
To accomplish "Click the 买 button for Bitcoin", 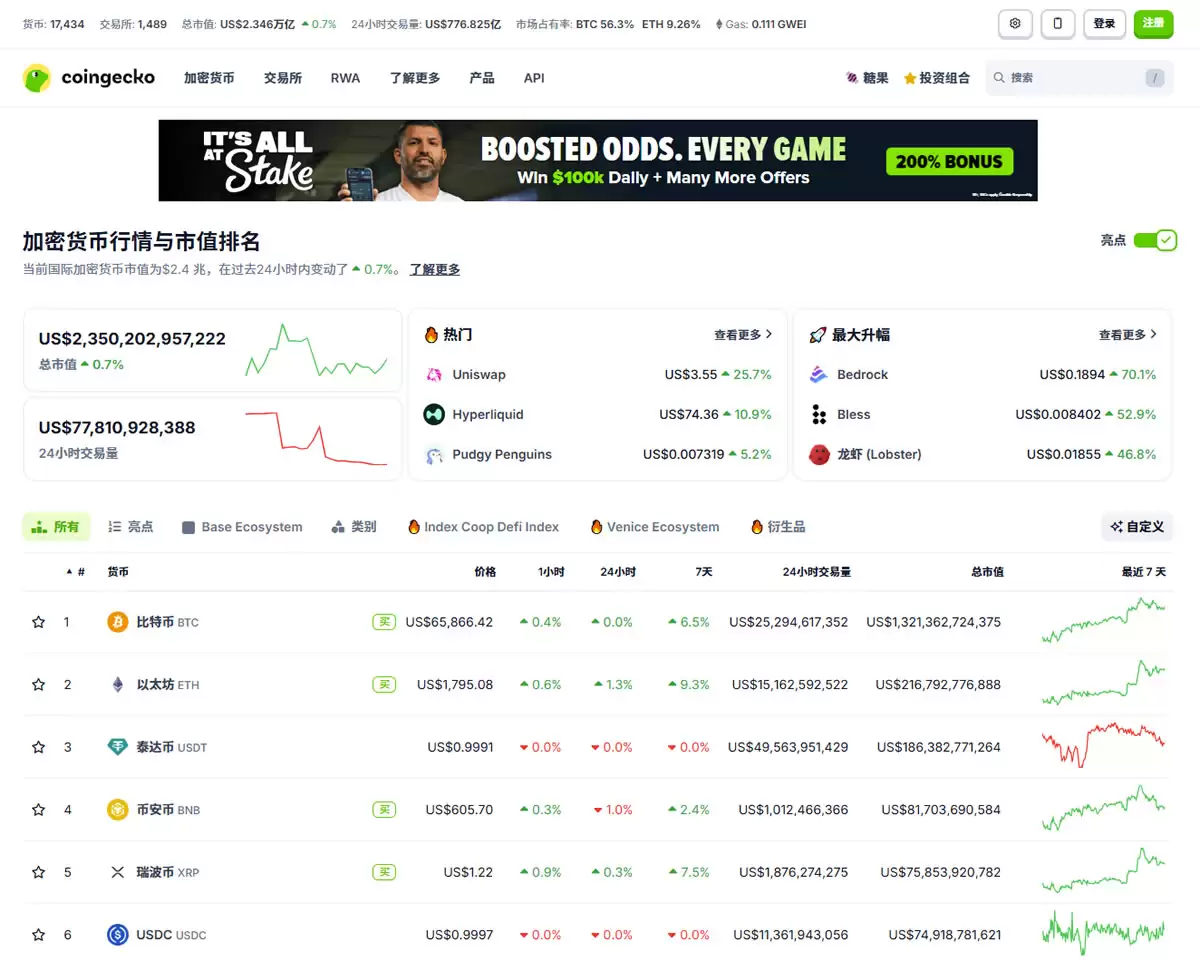I will (384, 622).
